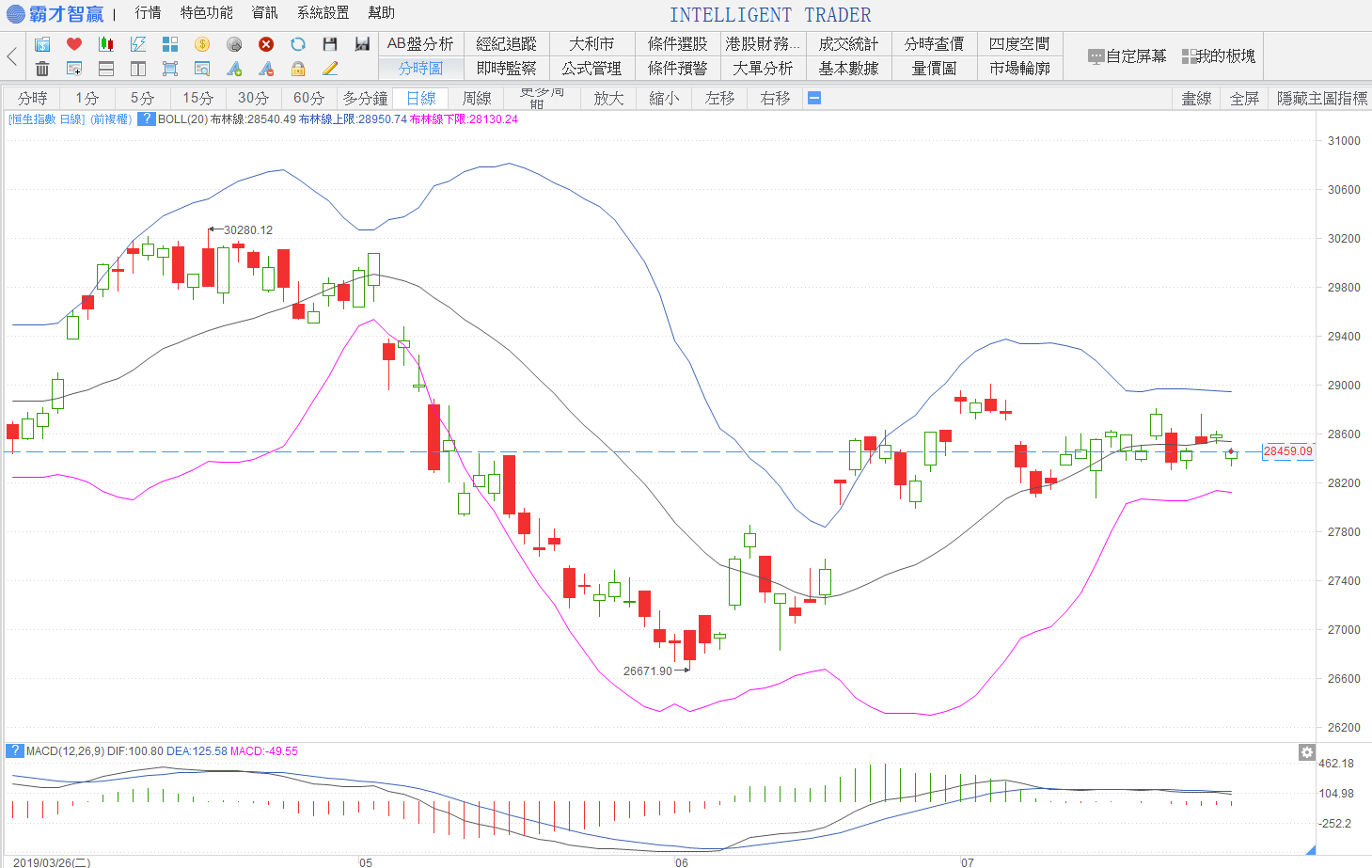Collapse the period toolbar with minus button
The image size is (1372, 868).
click(x=814, y=98)
